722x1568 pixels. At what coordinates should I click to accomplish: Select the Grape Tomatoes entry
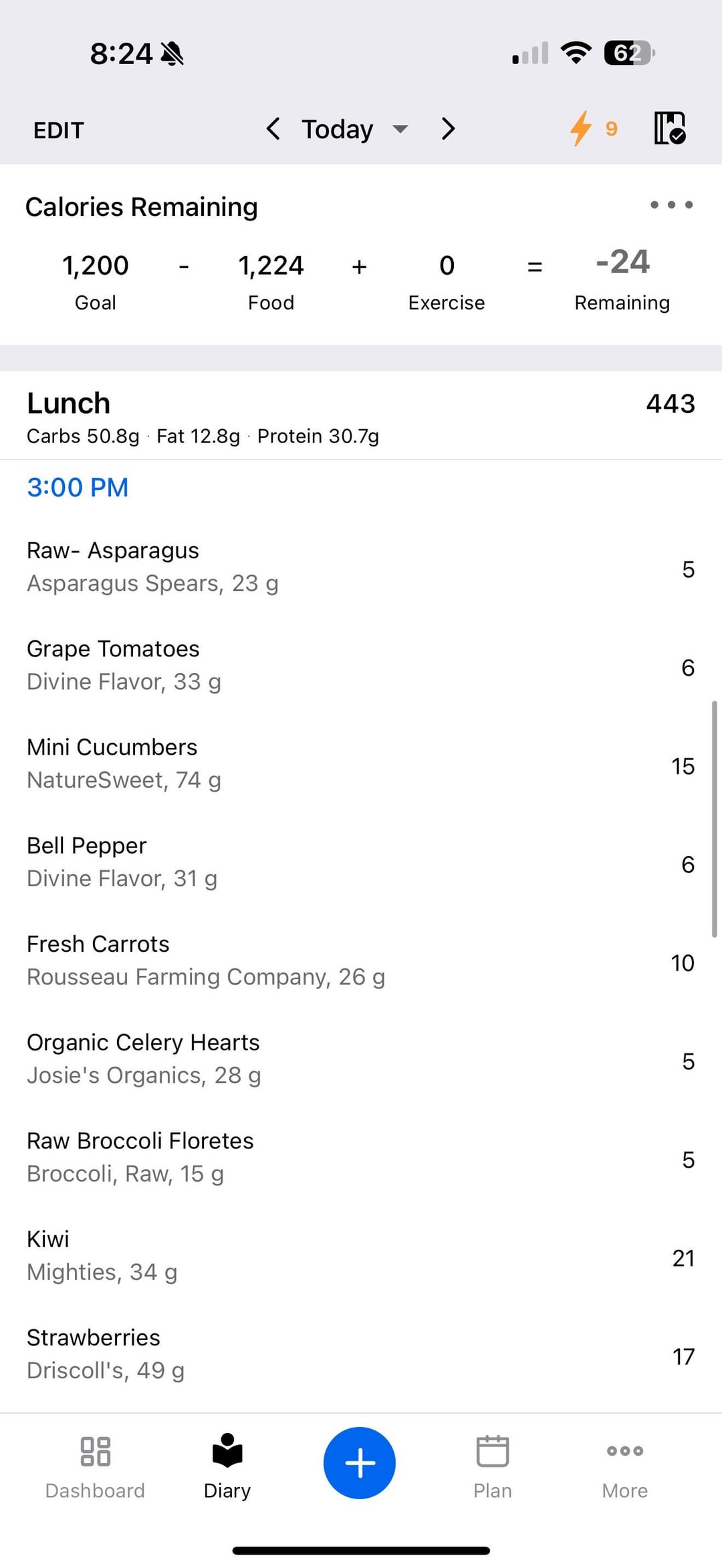point(361,666)
